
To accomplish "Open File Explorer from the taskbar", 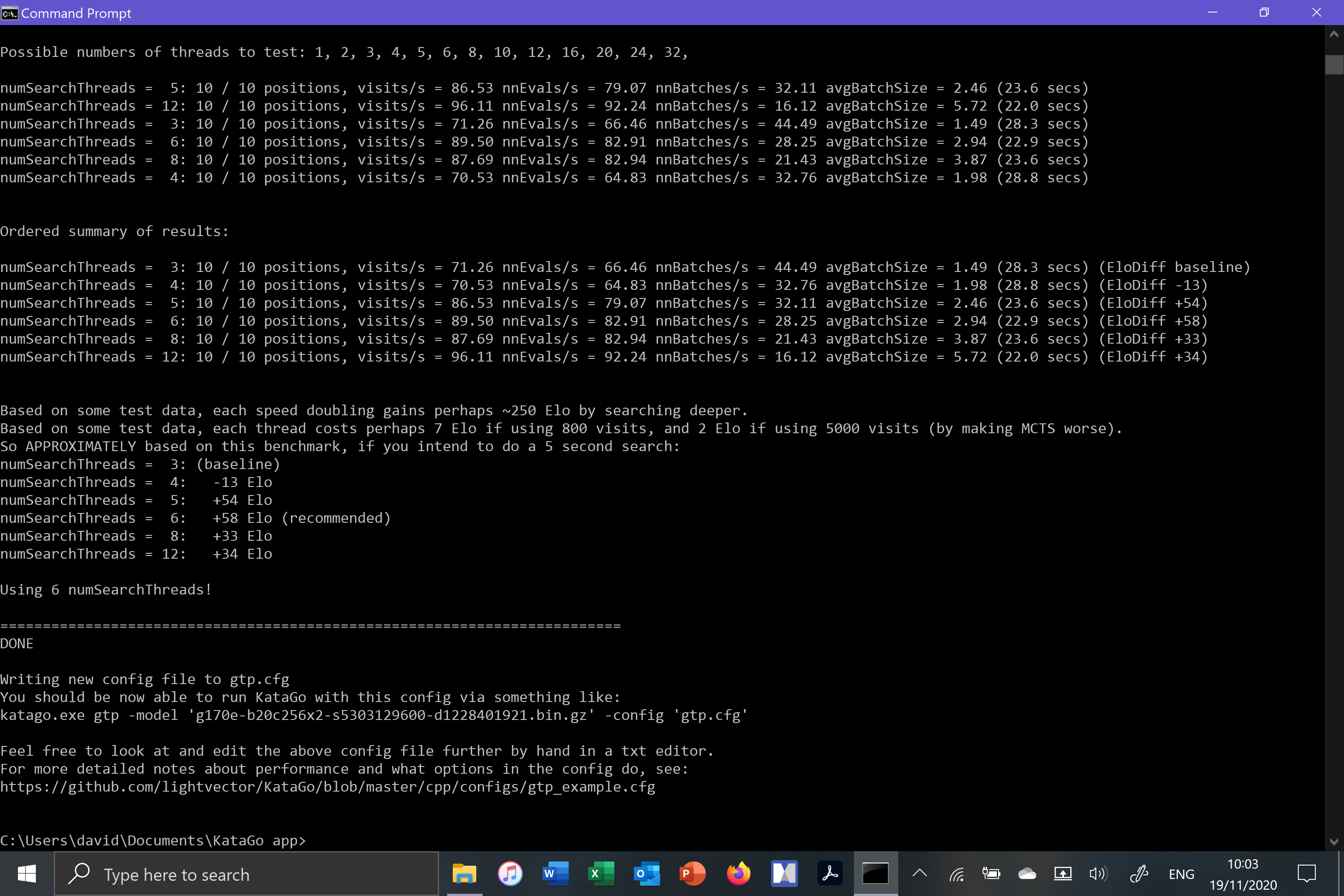I will coord(464,874).
